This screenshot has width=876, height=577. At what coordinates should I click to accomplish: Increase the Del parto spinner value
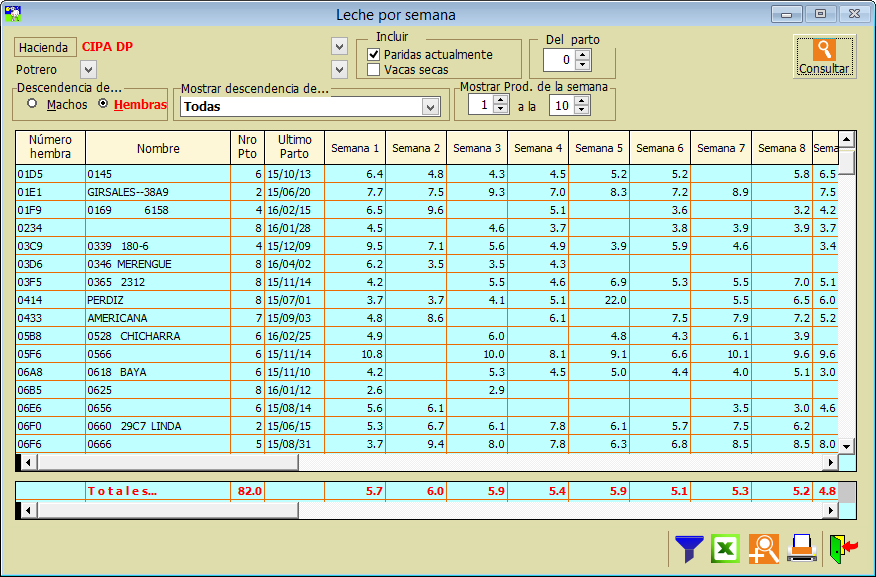tap(583, 55)
